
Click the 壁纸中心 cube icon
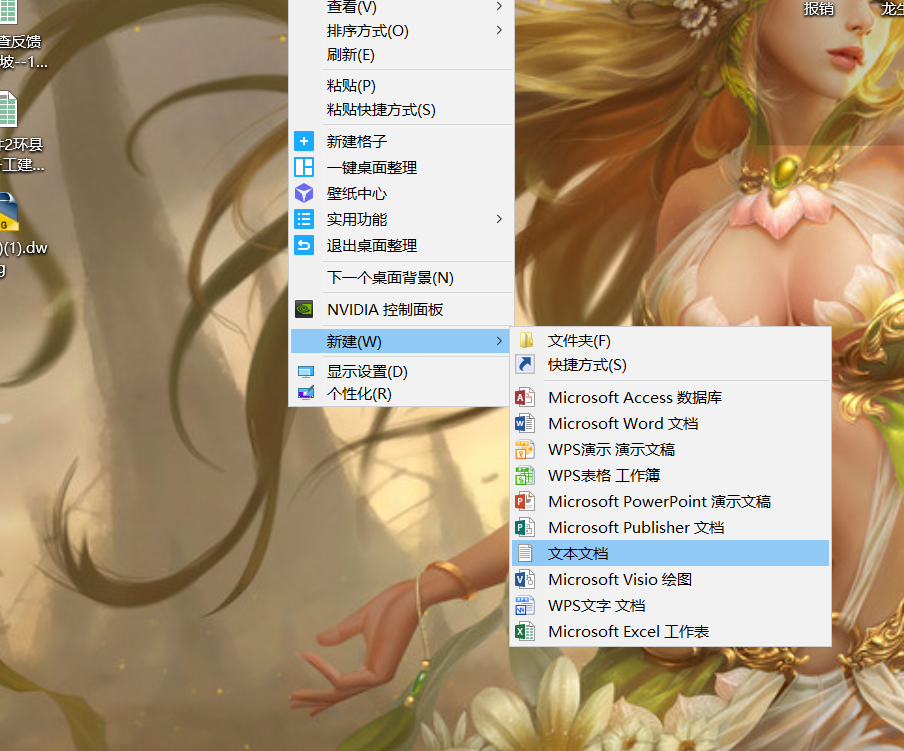(x=304, y=193)
